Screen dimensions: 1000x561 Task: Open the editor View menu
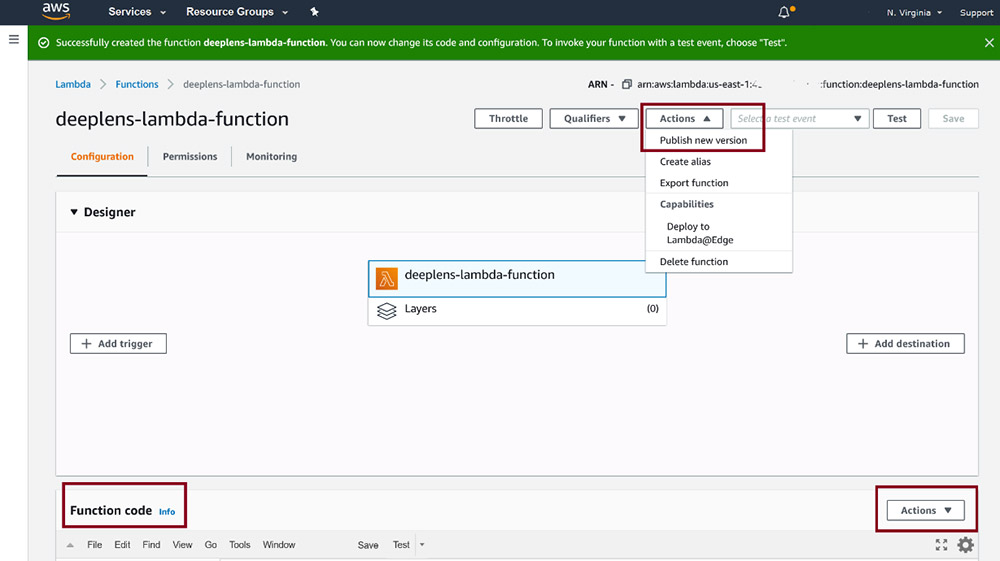tap(182, 545)
